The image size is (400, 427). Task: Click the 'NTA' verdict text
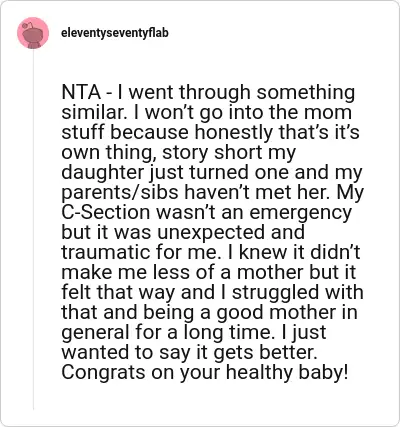[x=81, y=92]
